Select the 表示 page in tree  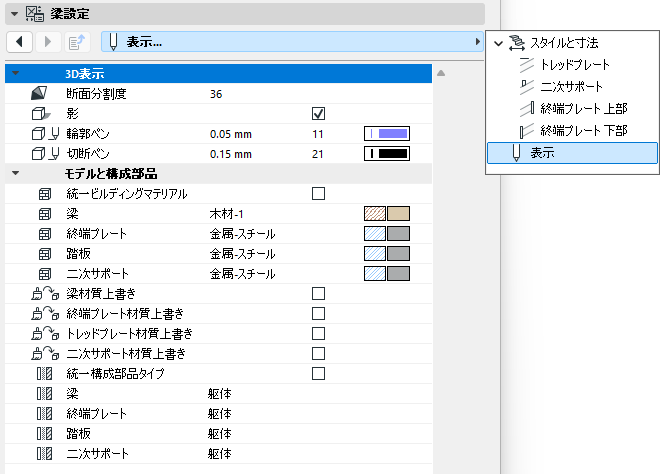tap(573, 153)
